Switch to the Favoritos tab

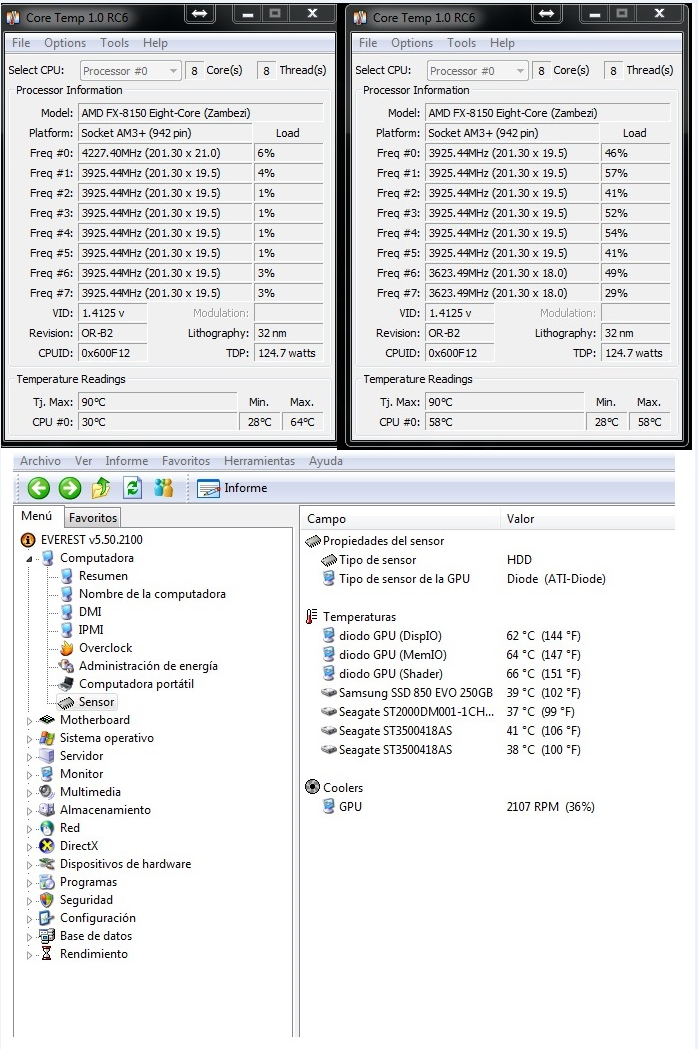93,517
